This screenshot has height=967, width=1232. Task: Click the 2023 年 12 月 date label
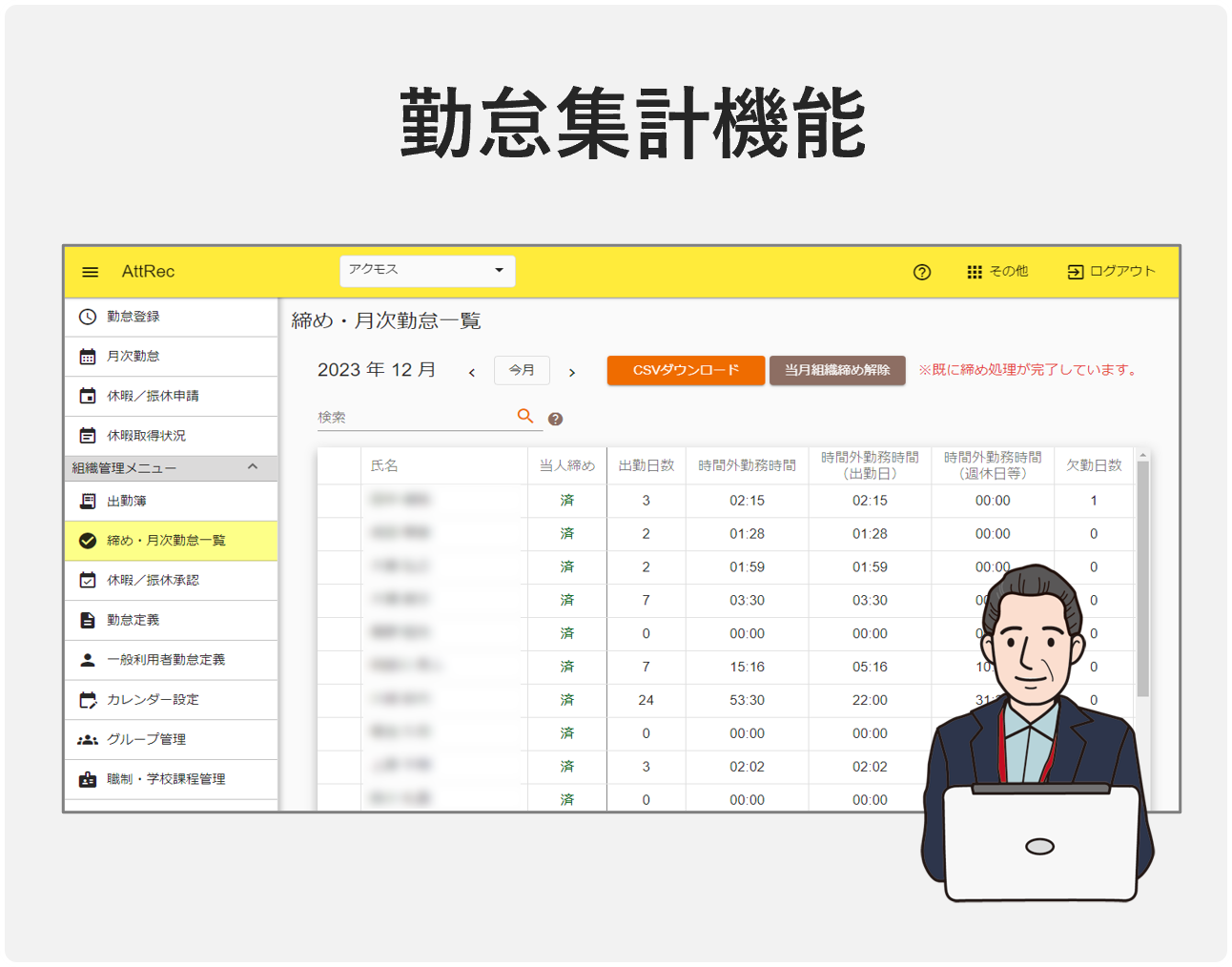tap(377, 370)
